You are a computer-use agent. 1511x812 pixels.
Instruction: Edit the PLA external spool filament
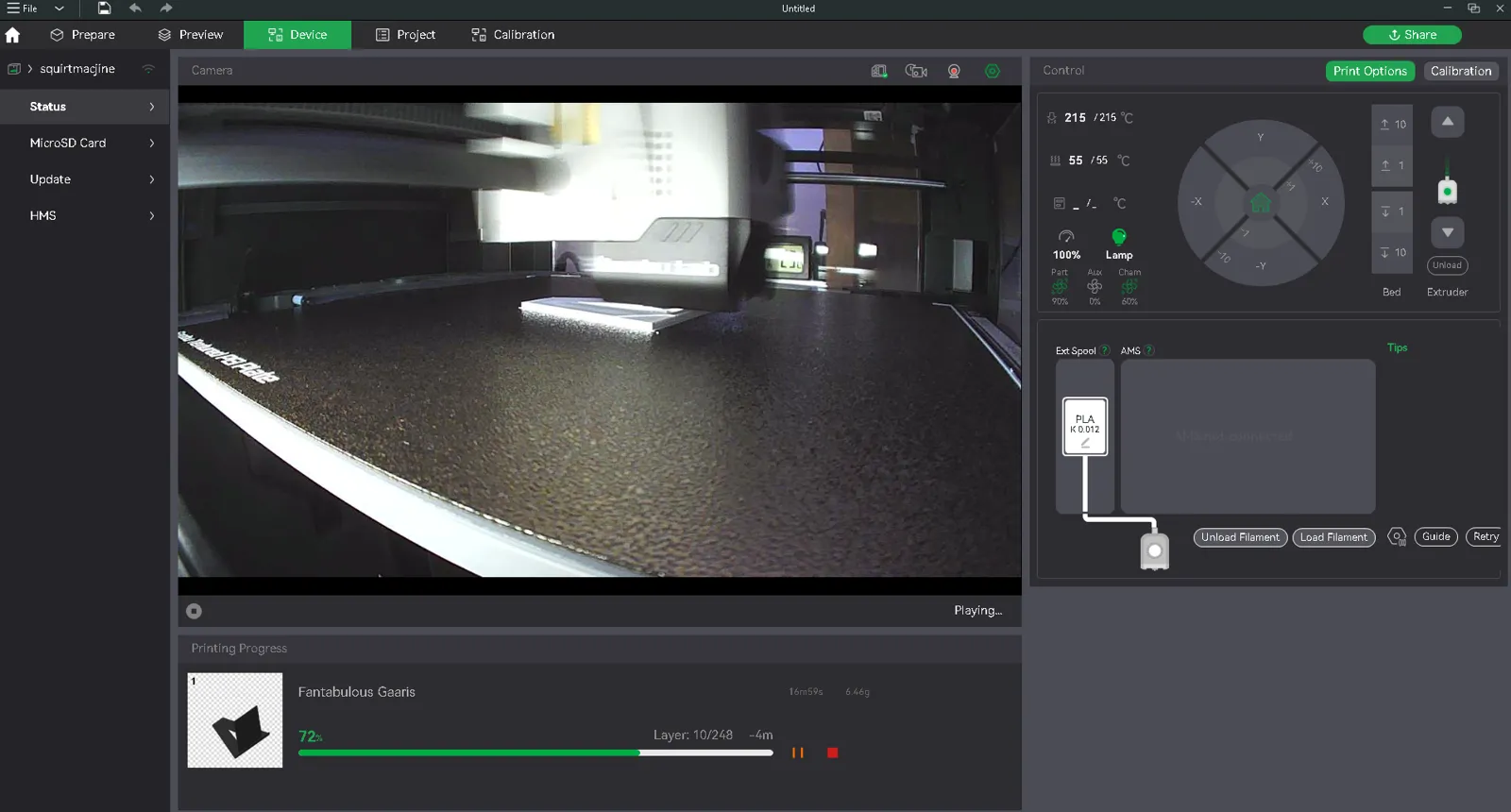(1085, 427)
